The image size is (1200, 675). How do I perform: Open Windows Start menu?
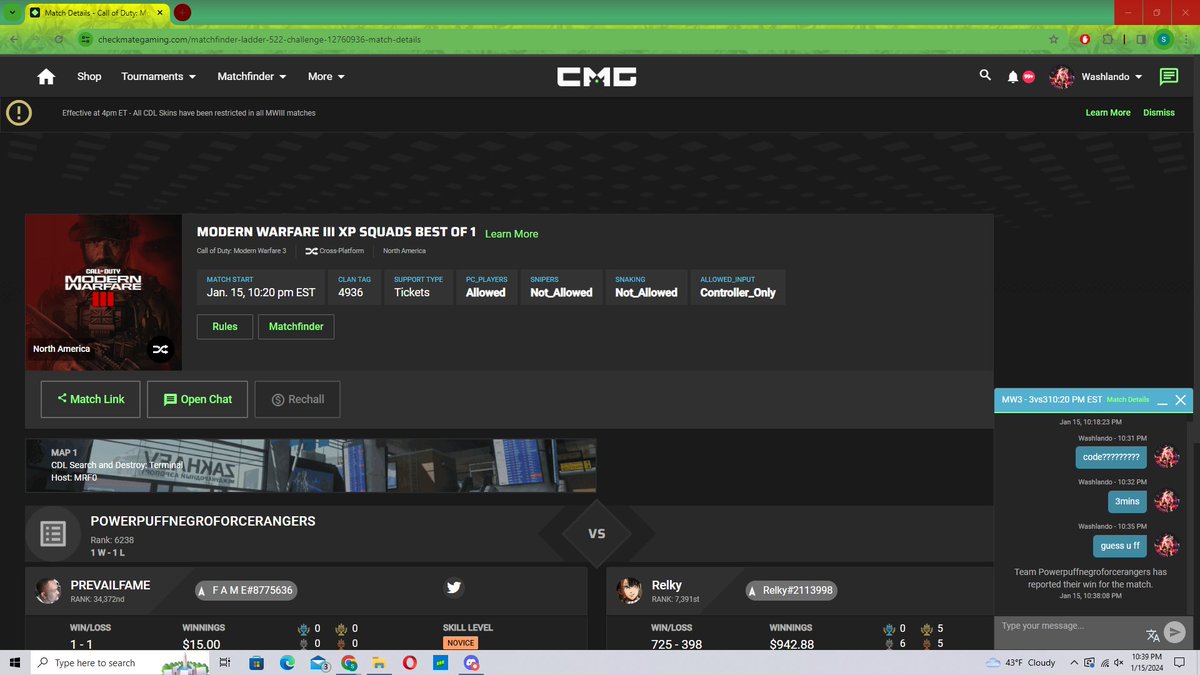(x=14, y=663)
